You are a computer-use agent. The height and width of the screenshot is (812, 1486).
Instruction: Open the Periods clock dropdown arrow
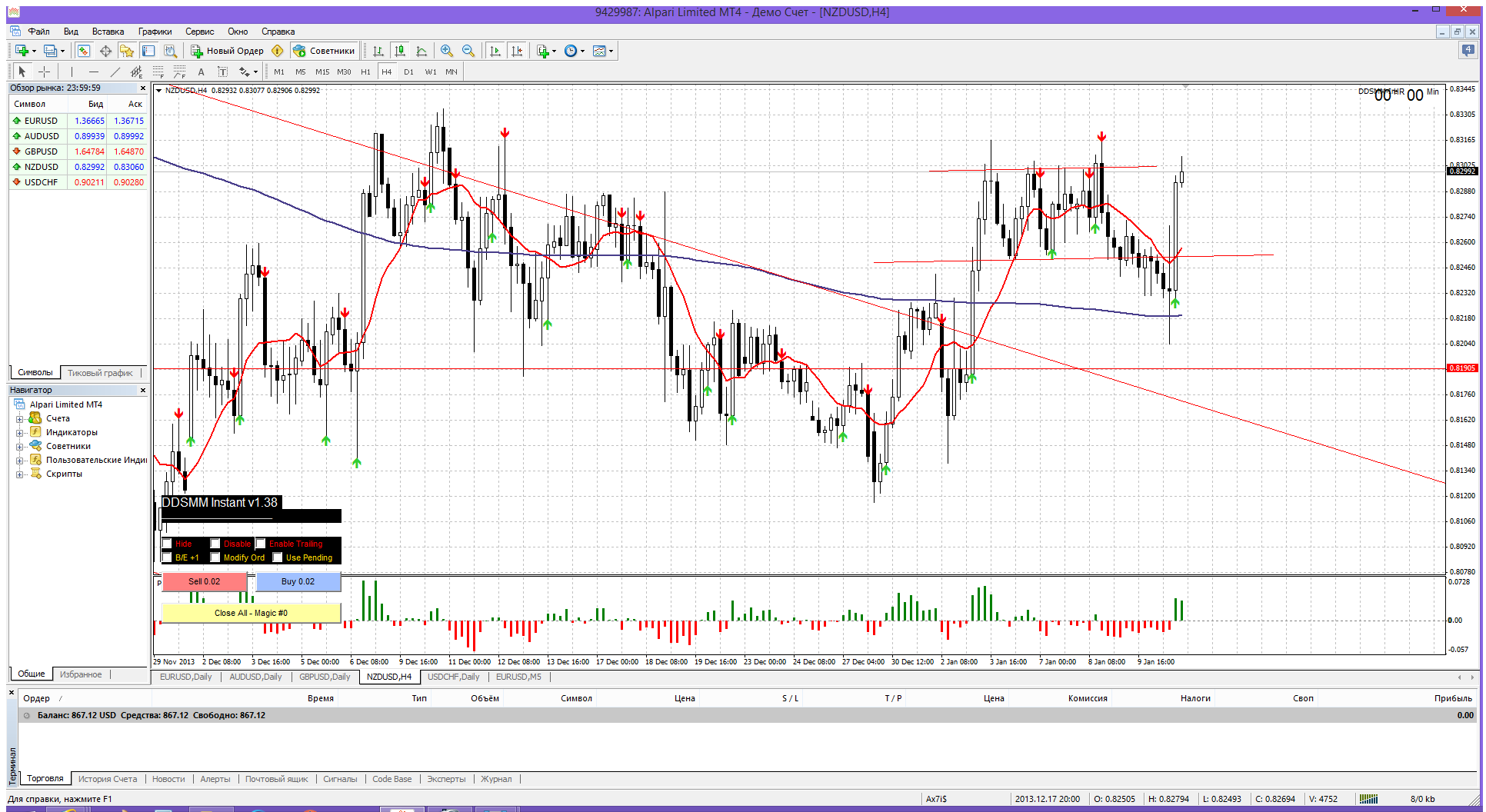point(582,52)
